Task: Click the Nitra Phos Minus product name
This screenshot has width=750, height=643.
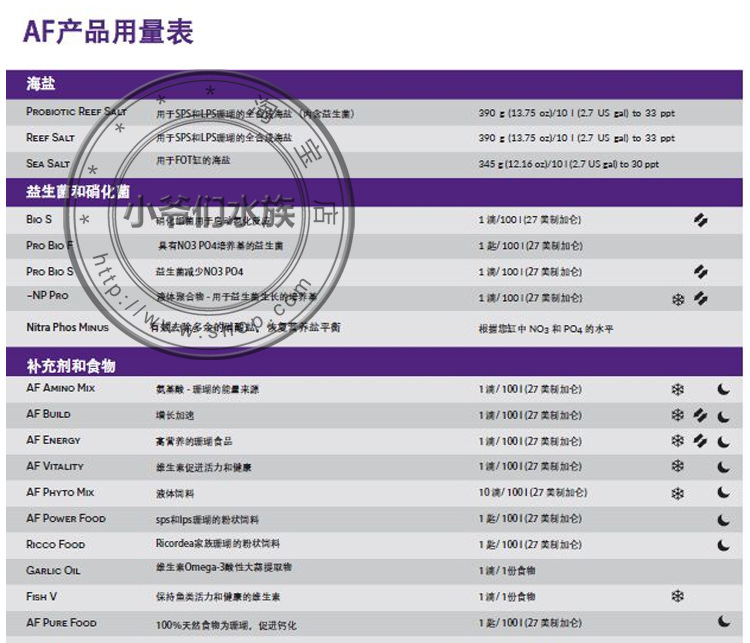Action: coord(67,327)
